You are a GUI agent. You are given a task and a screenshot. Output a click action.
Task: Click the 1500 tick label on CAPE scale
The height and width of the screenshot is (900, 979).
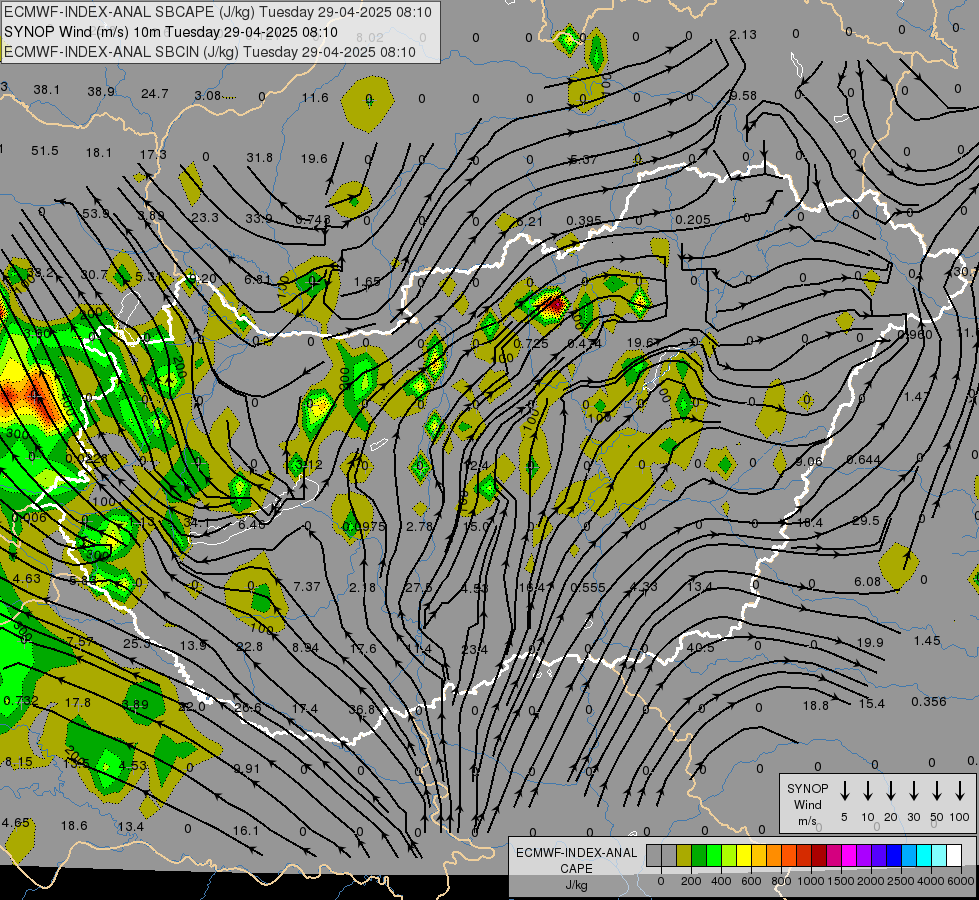click(840, 881)
